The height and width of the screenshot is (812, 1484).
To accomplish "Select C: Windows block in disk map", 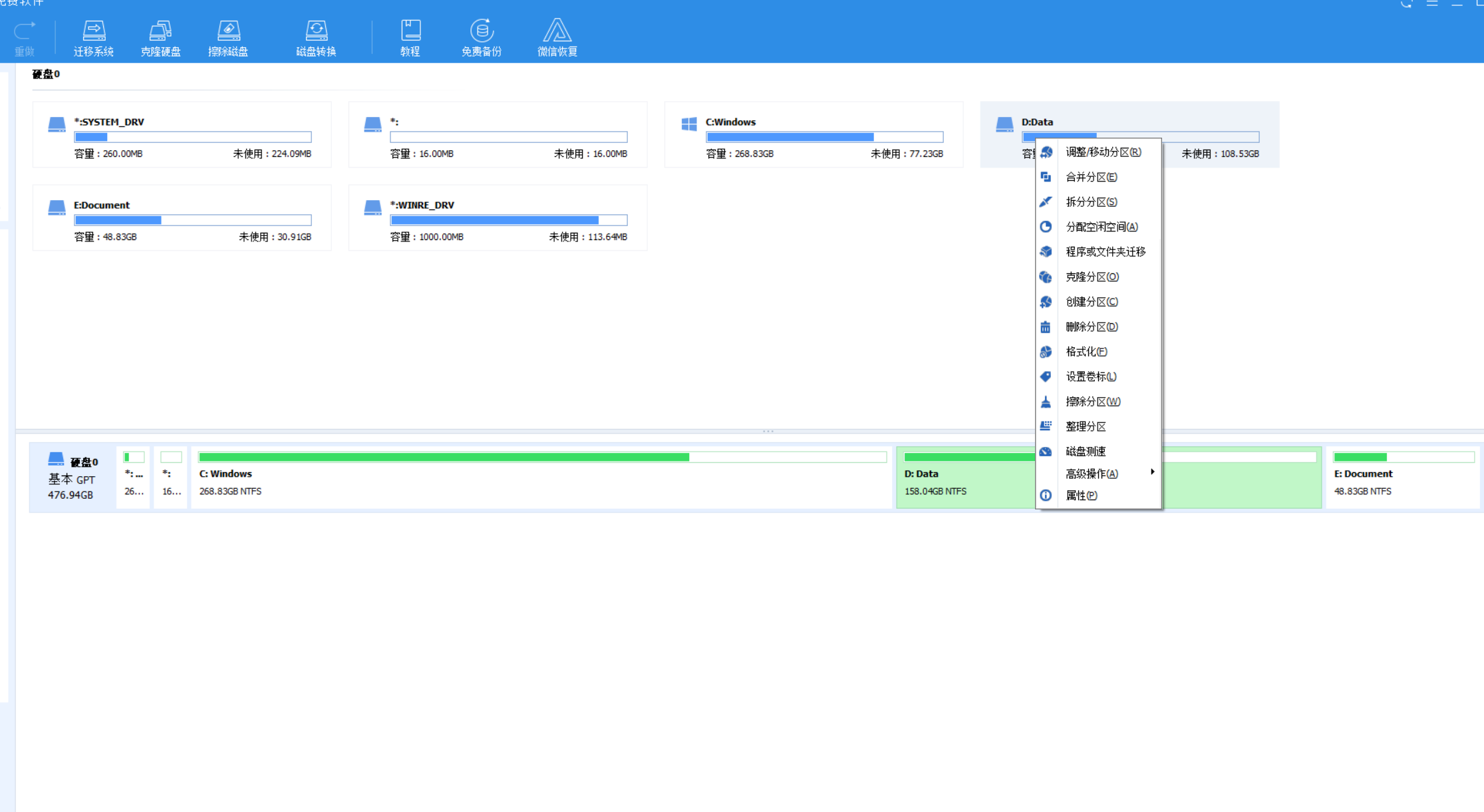I will coord(541,477).
